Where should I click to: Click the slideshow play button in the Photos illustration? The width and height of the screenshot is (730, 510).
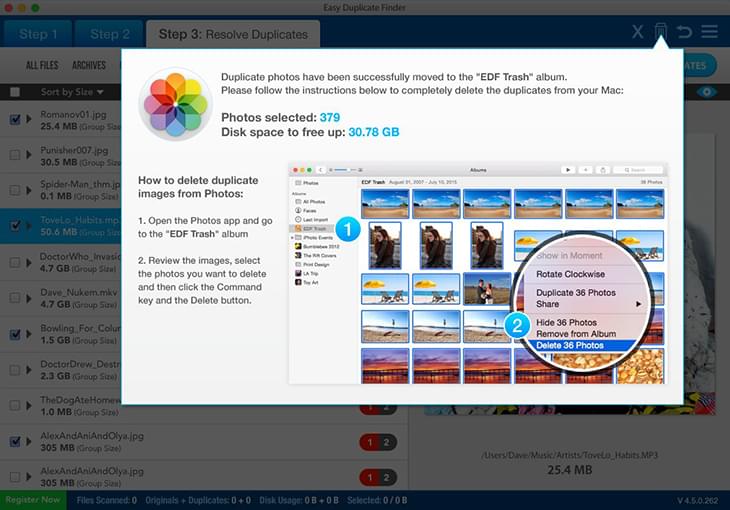[x=568, y=170]
